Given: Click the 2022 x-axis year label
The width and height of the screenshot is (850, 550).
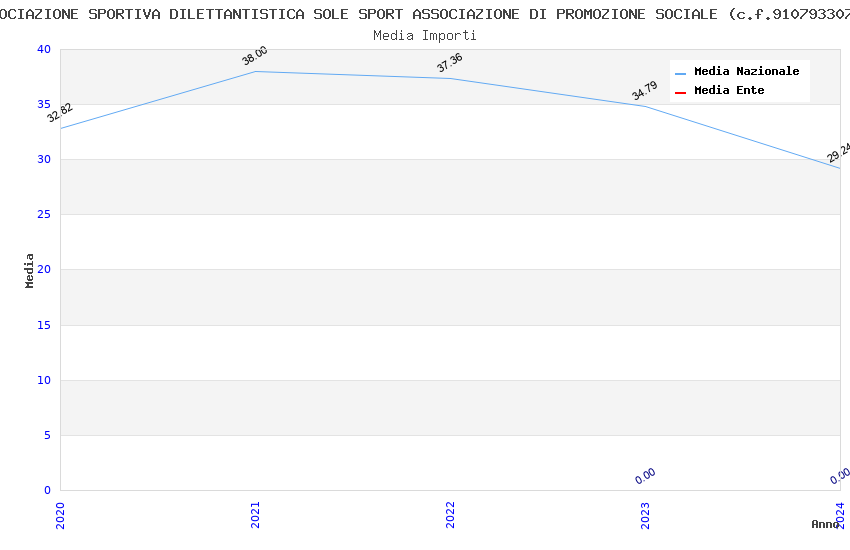Looking at the screenshot, I should coord(450,514).
